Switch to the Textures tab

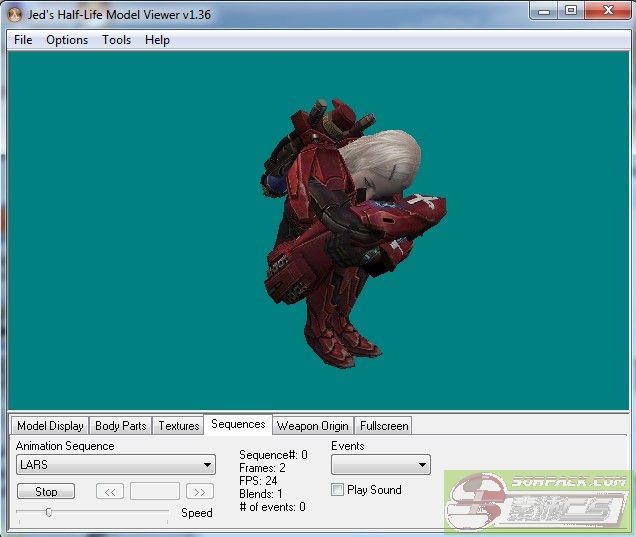tap(179, 426)
